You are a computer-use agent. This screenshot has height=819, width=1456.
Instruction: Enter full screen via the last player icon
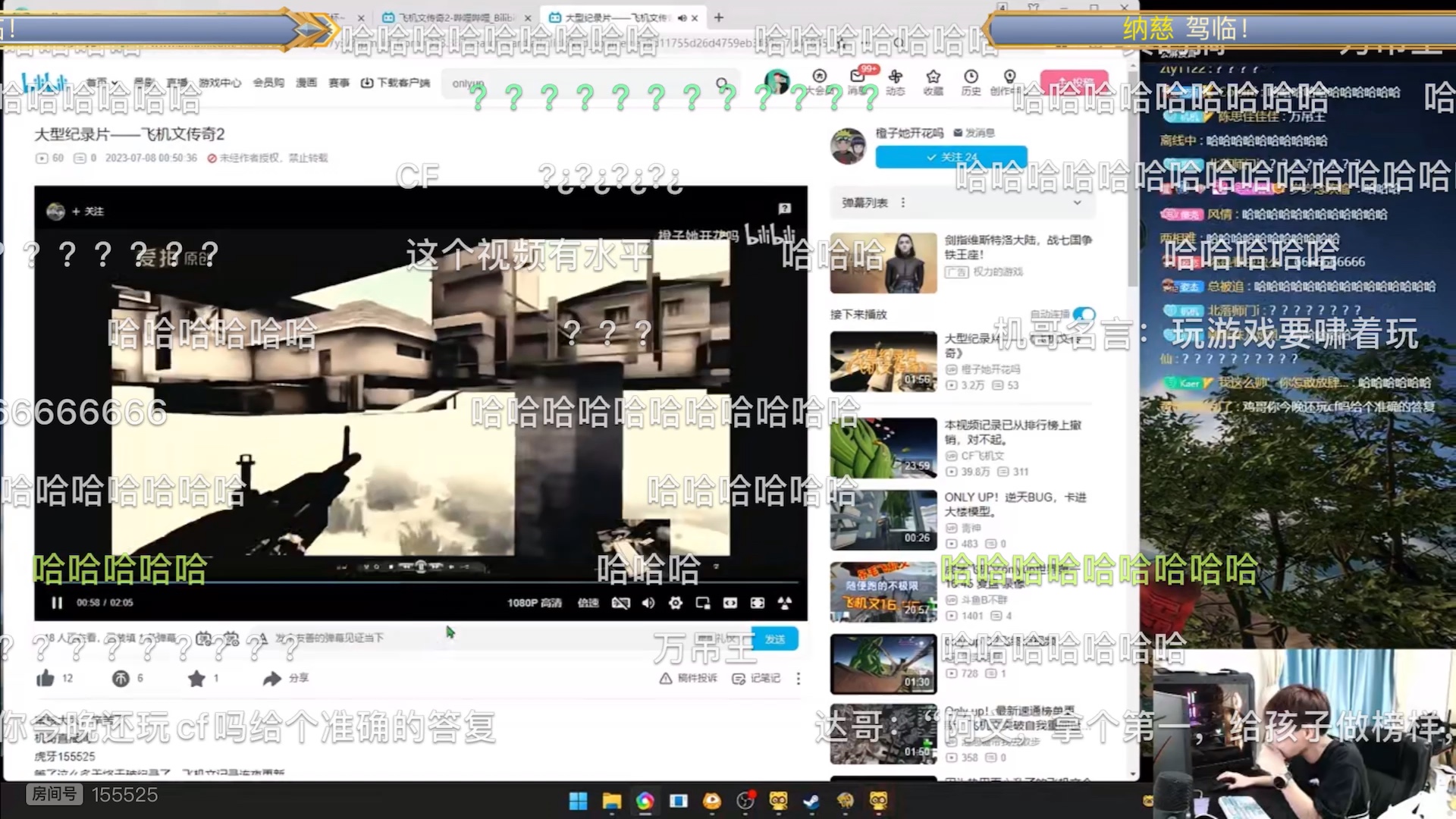tap(785, 603)
